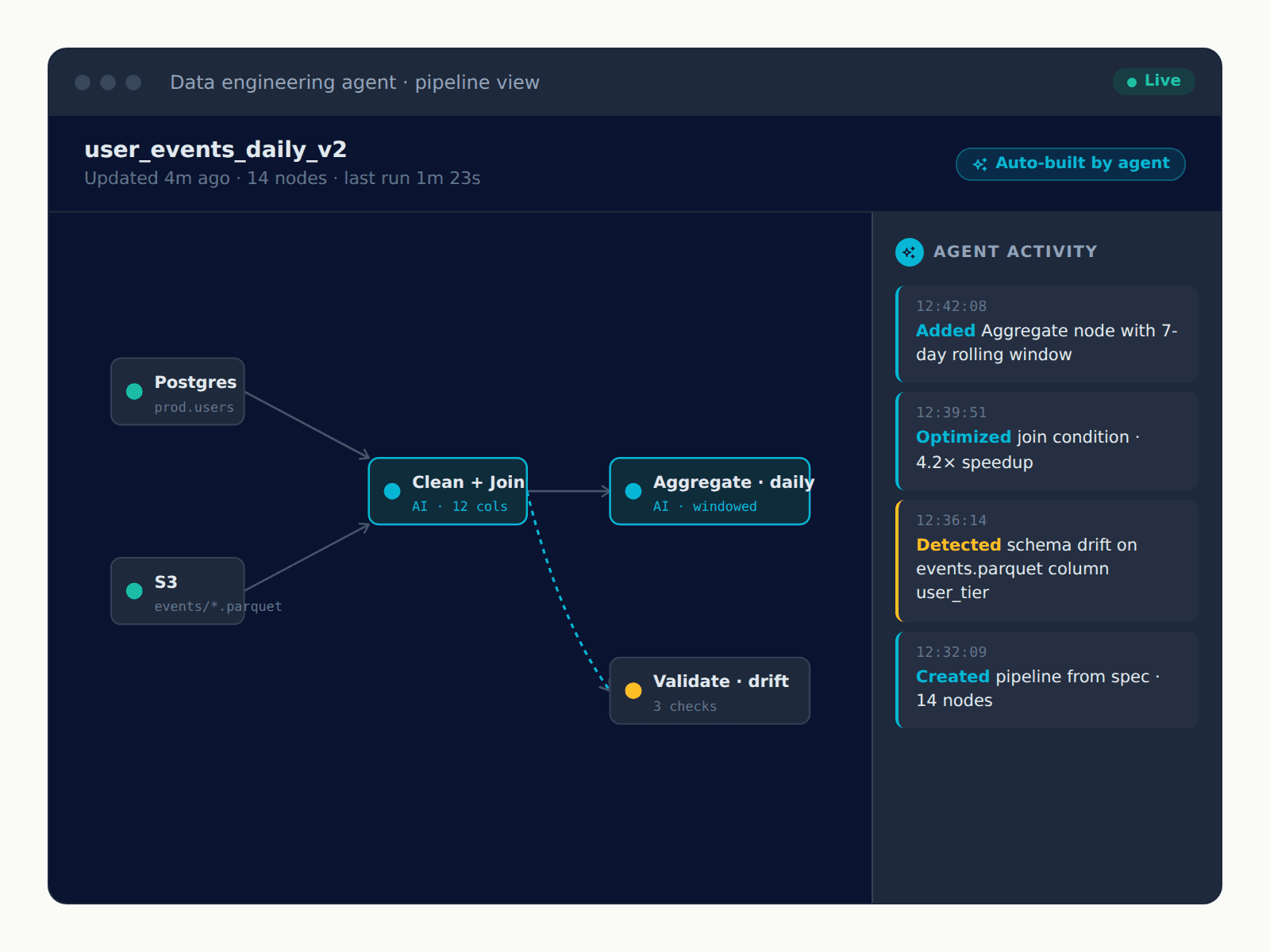1270x952 pixels.
Task: Open the 12:36:14 Detected schema drift entry
Action: click(x=1047, y=561)
